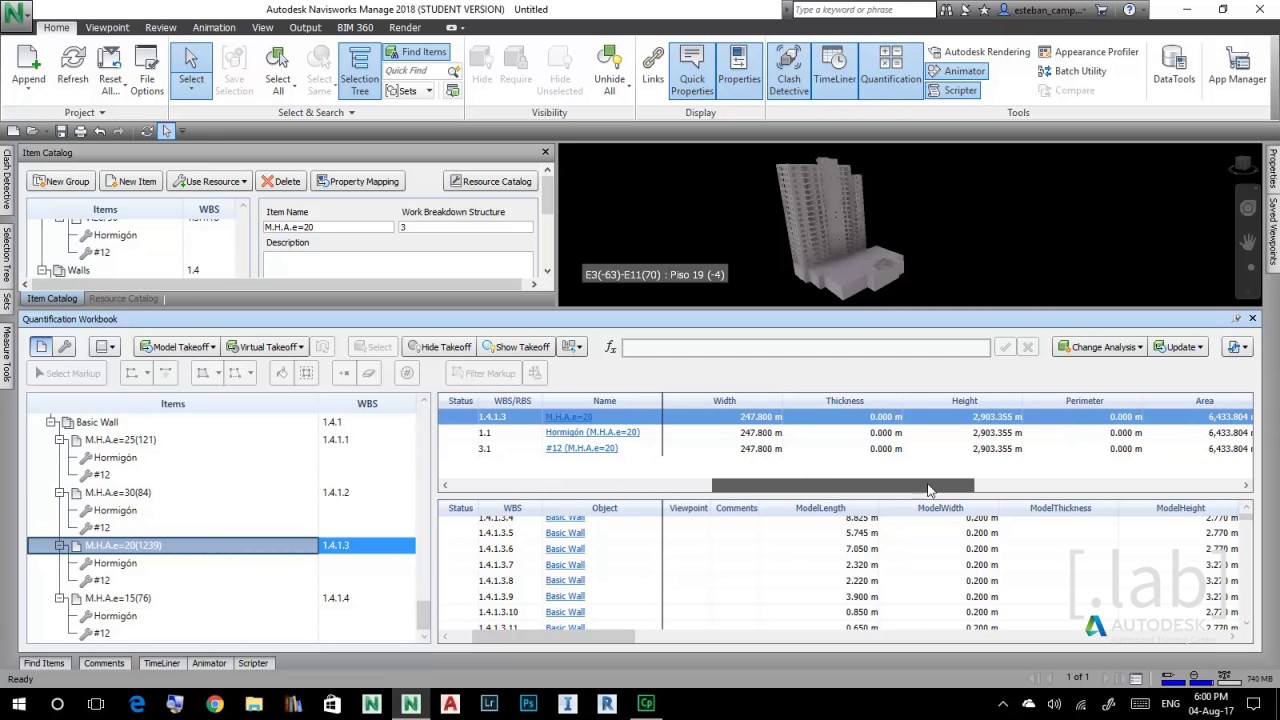Click the Items tree vertical scrollbar thumb
1280x720 pixels.
coord(424,615)
